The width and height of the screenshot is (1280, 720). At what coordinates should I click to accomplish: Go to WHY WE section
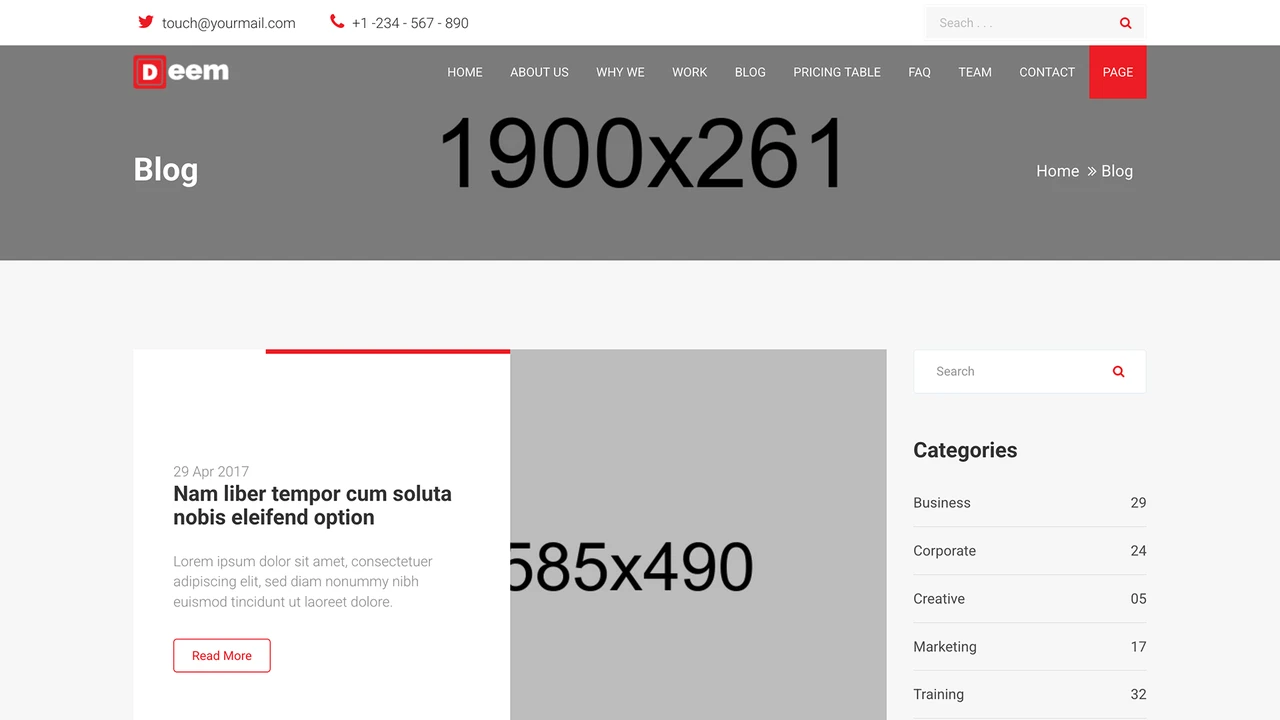(620, 72)
